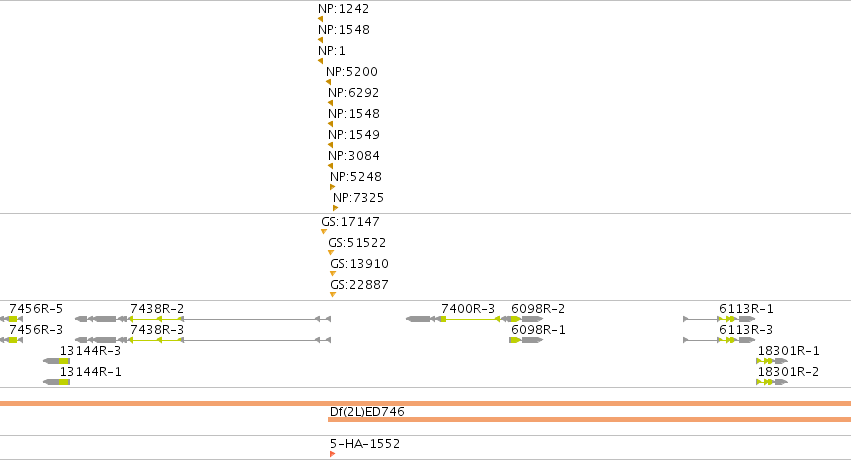
Task: Click the 6098R-2 label text
Action: (538, 309)
